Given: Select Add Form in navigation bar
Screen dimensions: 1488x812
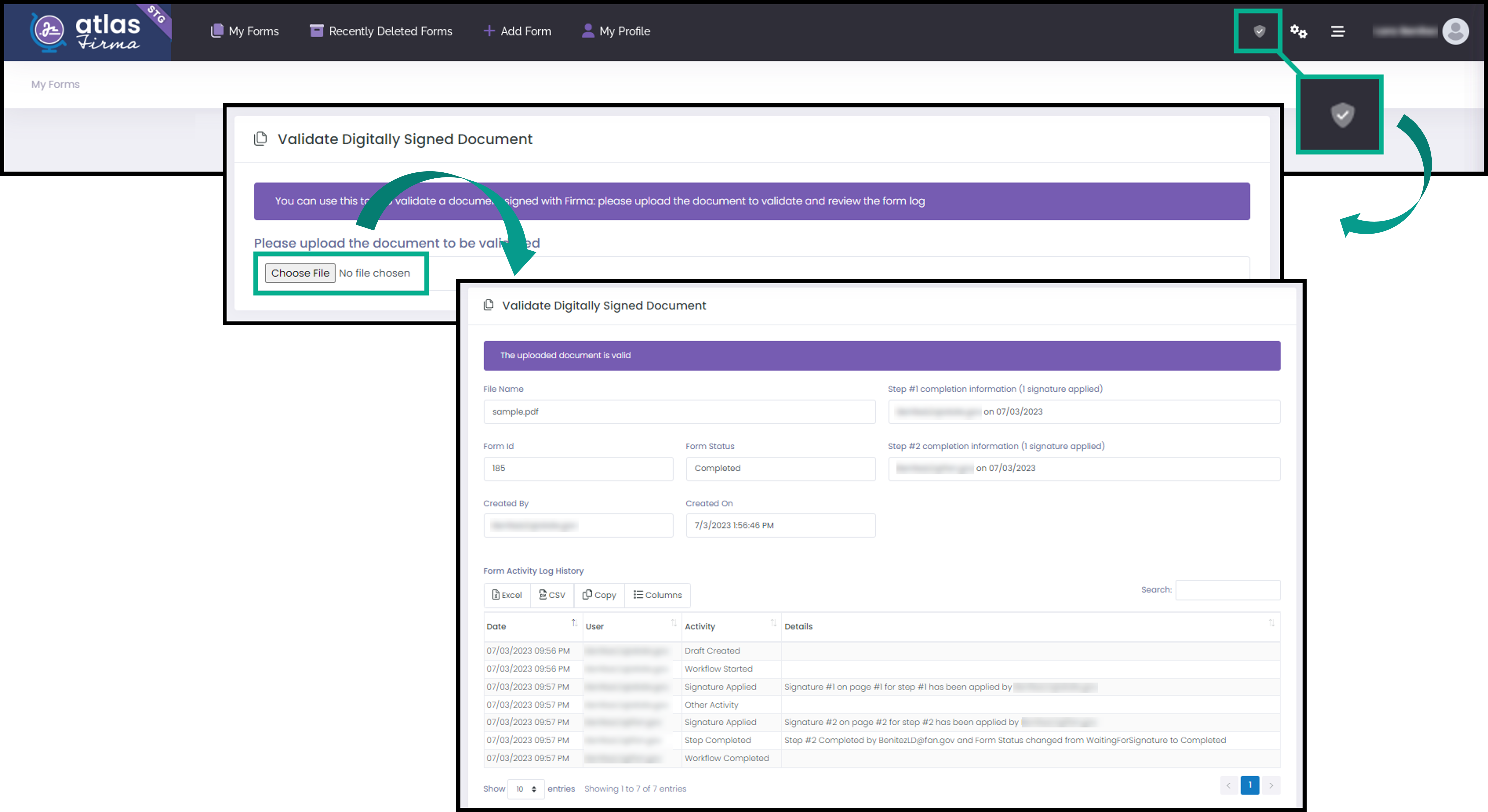Looking at the screenshot, I should 517,31.
